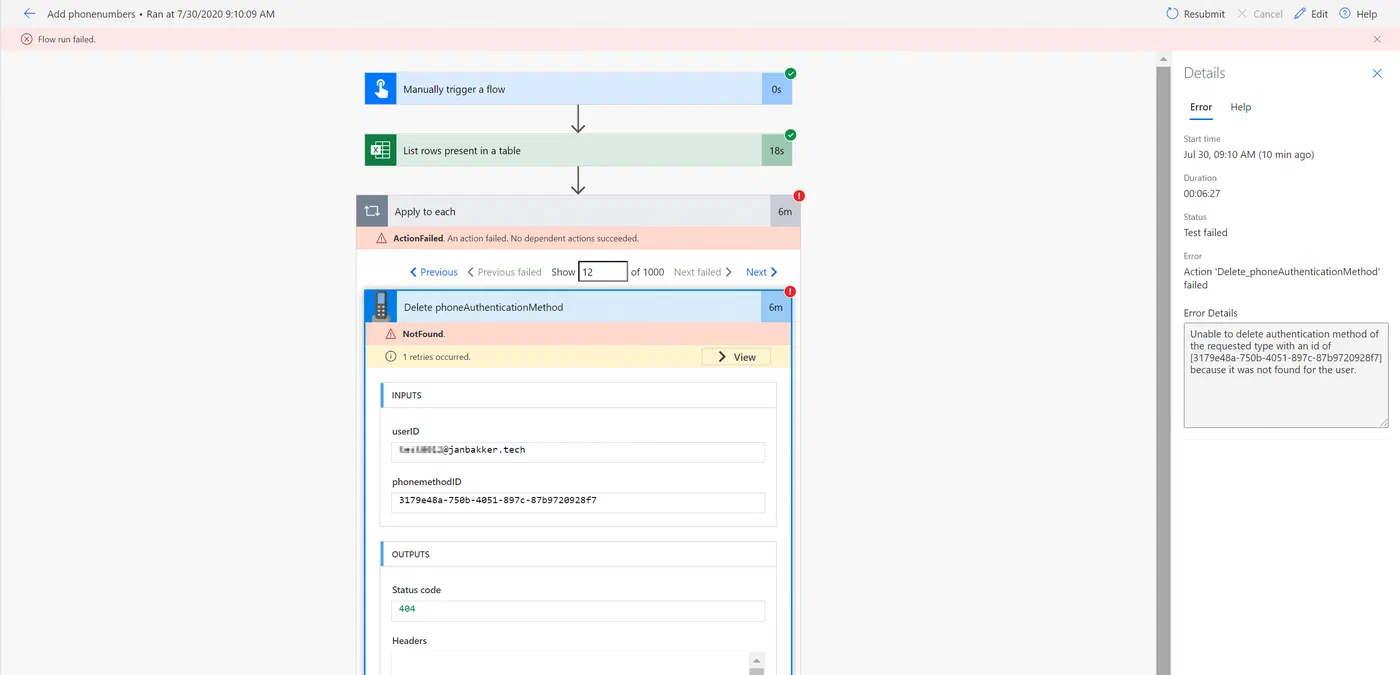Click red error badge on Delete phoneAuthenticationMethod
Screen dimensions: 1400x675
pos(790,292)
